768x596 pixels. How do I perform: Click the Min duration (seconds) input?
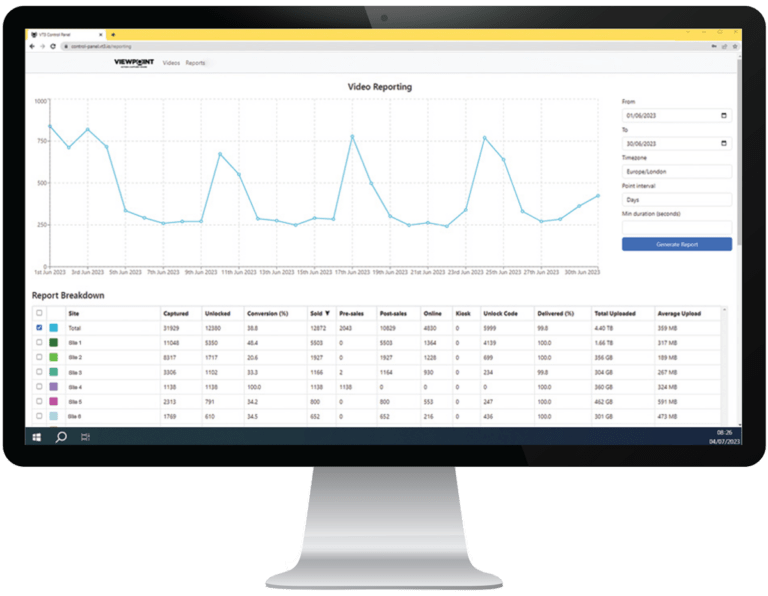[677, 228]
